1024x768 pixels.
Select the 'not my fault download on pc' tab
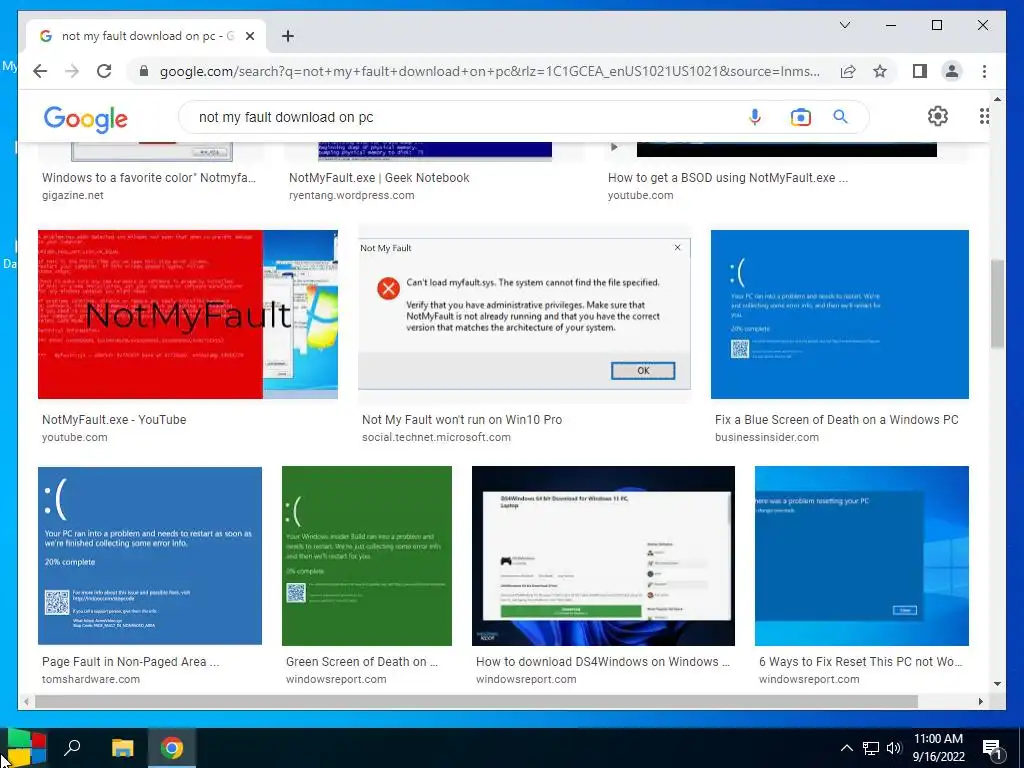pos(146,36)
